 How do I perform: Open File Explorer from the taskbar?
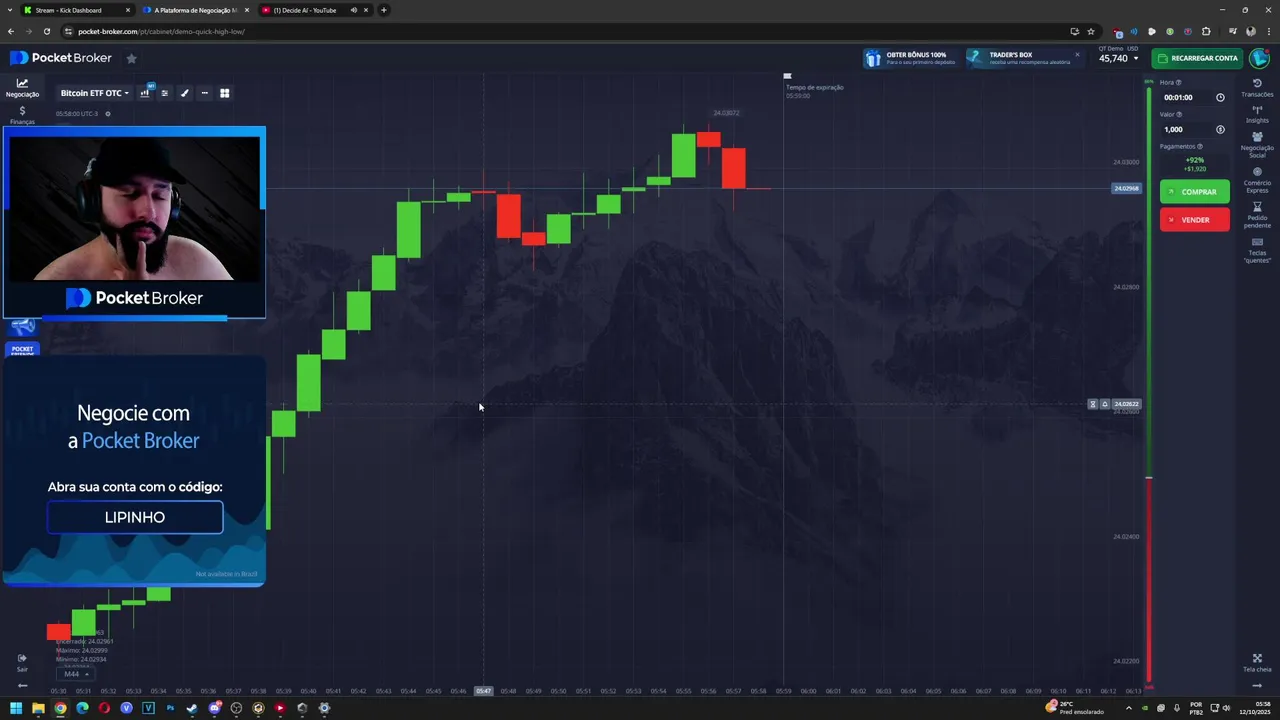coord(38,708)
